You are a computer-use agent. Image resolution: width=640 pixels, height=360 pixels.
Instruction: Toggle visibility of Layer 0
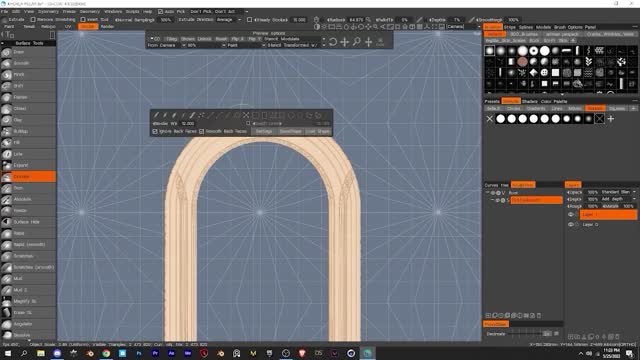tap(571, 224)
